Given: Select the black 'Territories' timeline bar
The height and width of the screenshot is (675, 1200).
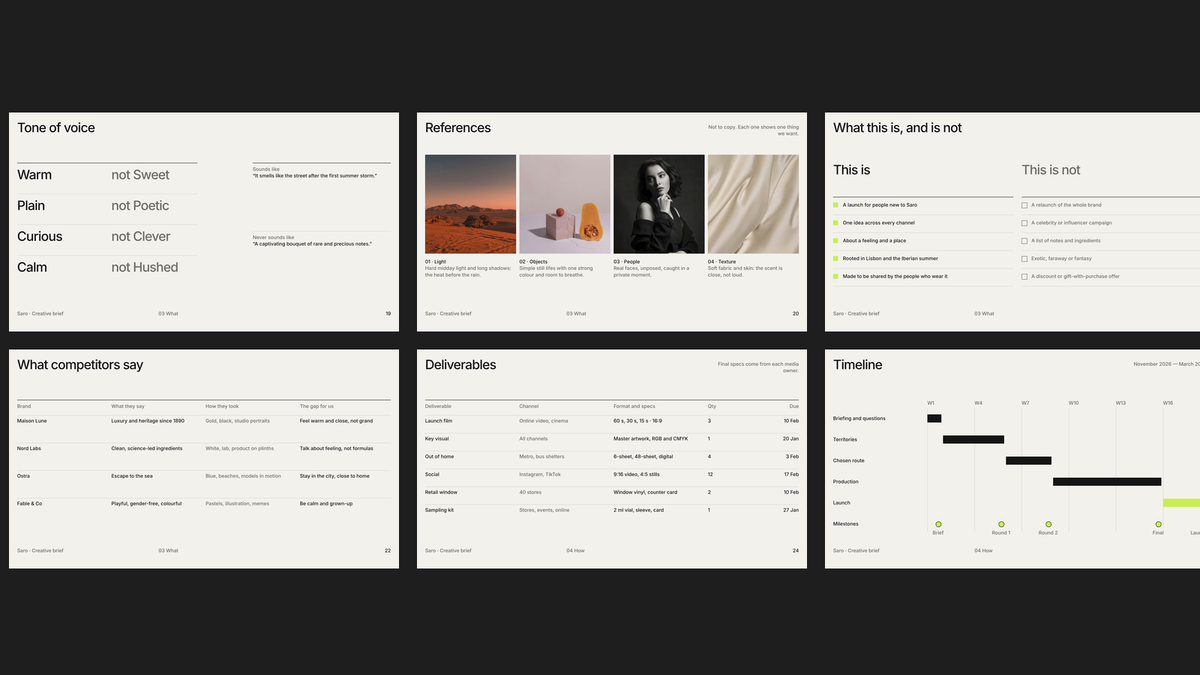Looking at the screenshot, I should [x=973, y=439].
